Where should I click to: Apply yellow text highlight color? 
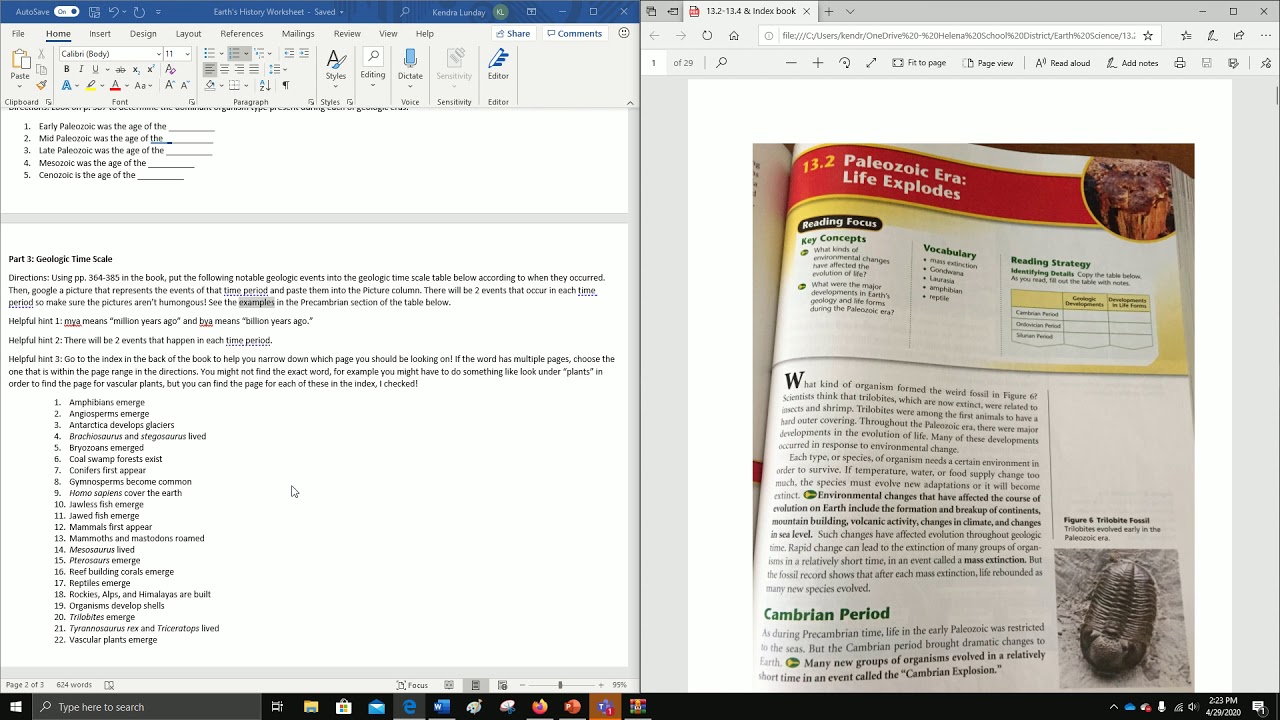pos(91,85)
